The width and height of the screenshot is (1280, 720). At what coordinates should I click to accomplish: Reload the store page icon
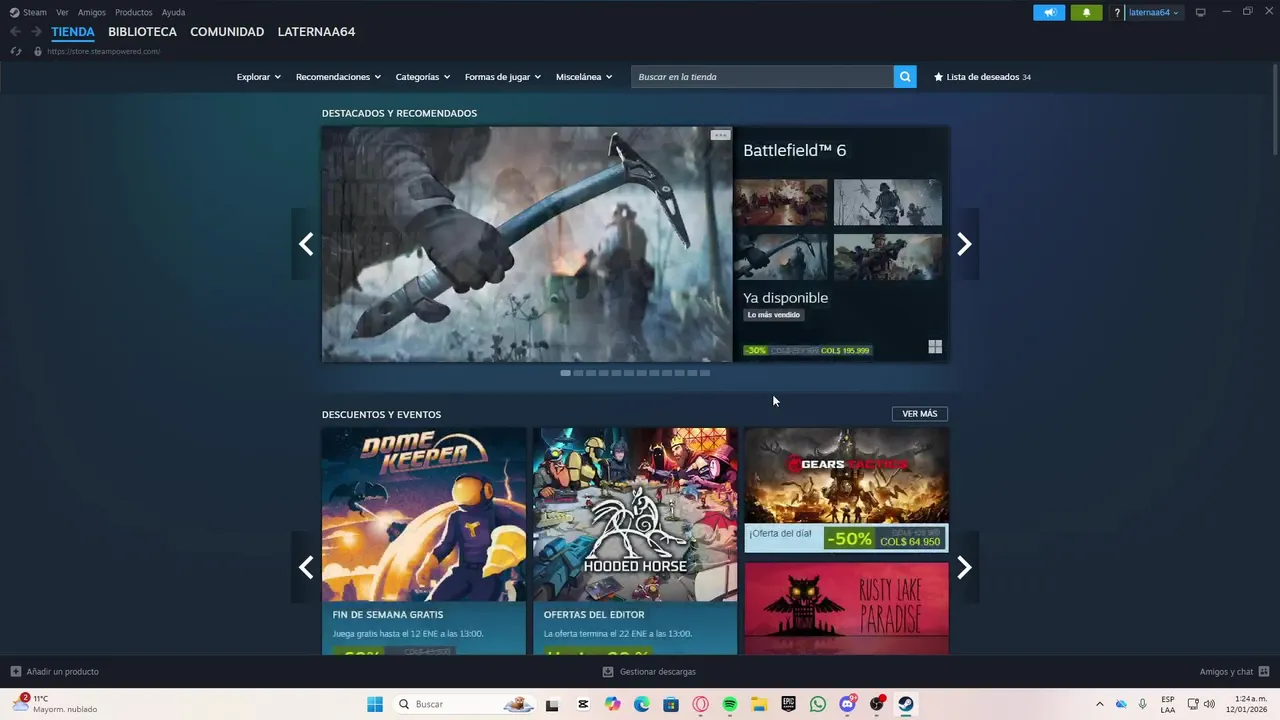pos(15,51)
